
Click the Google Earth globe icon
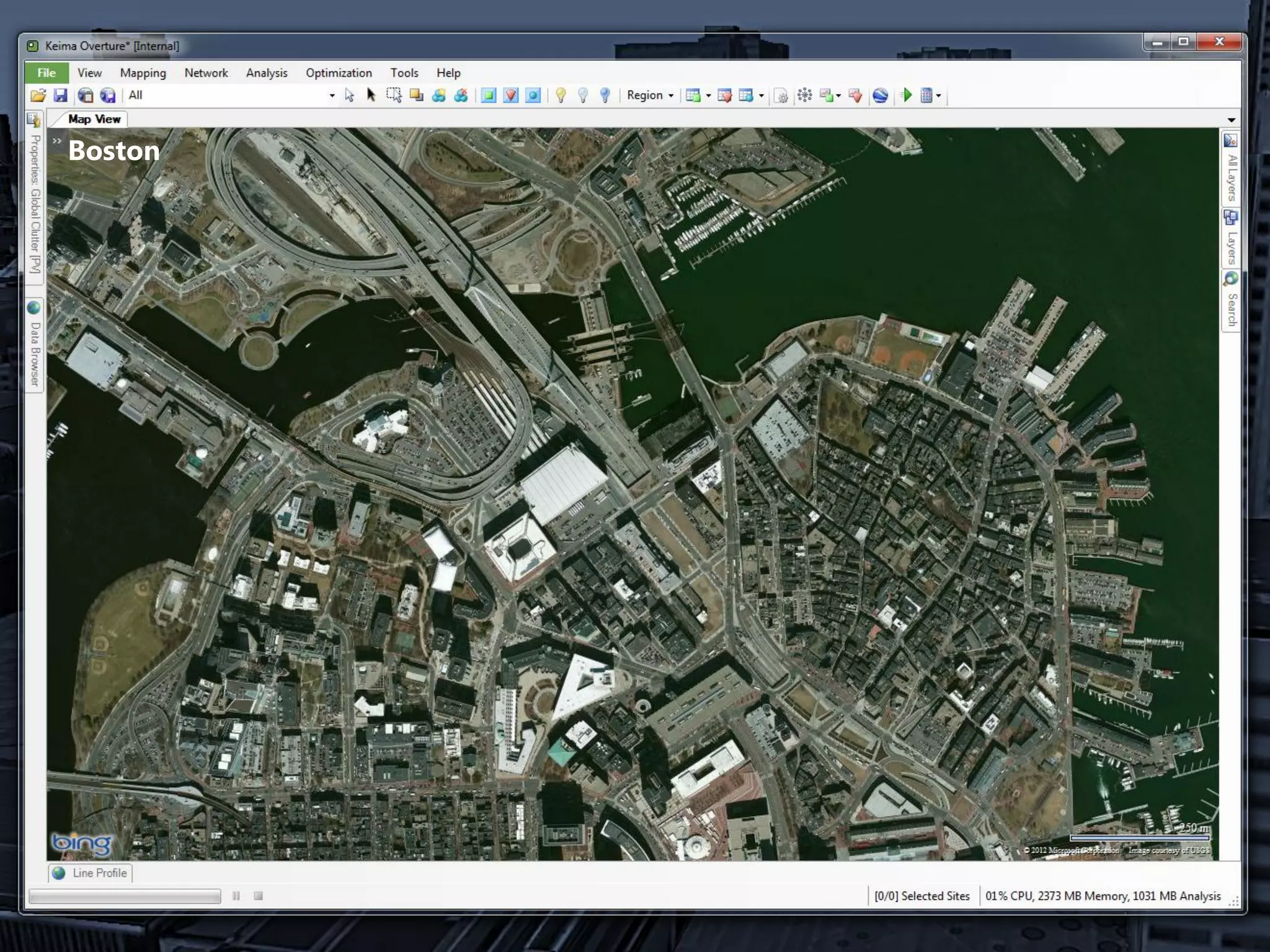tap(880, 95)
